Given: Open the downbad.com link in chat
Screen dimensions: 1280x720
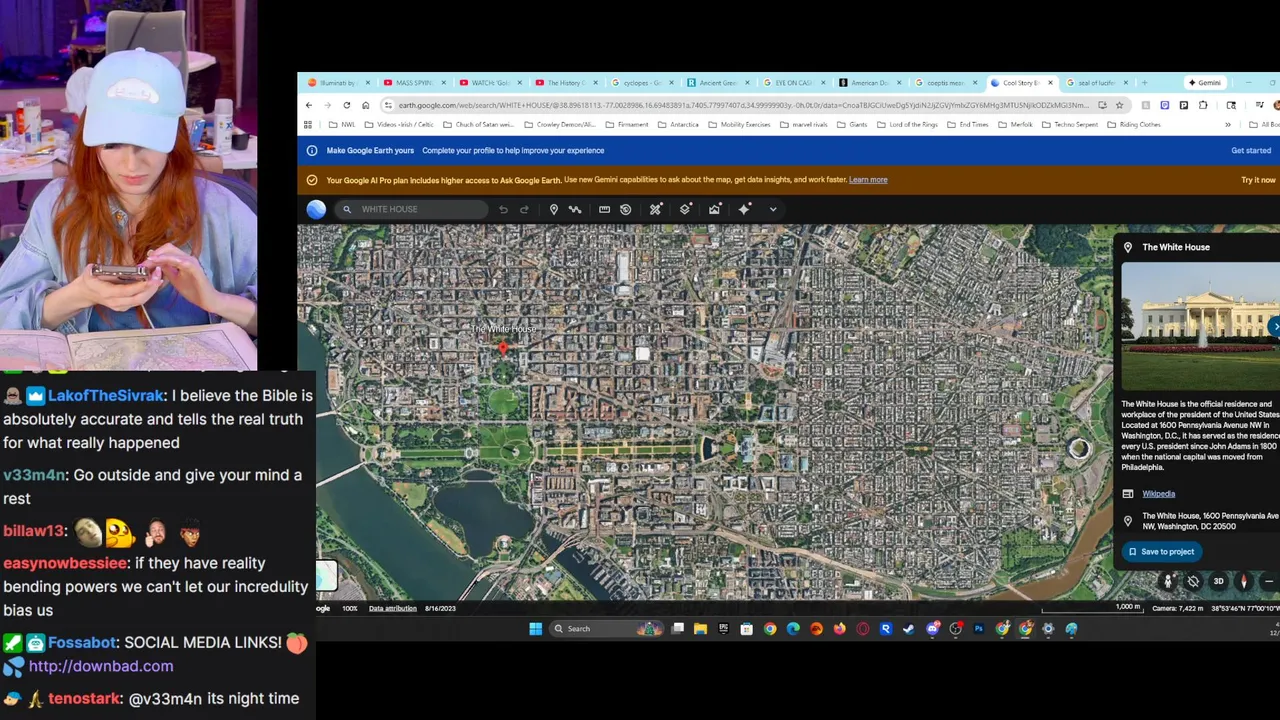Looking at the screenshot, I should 101,666.
